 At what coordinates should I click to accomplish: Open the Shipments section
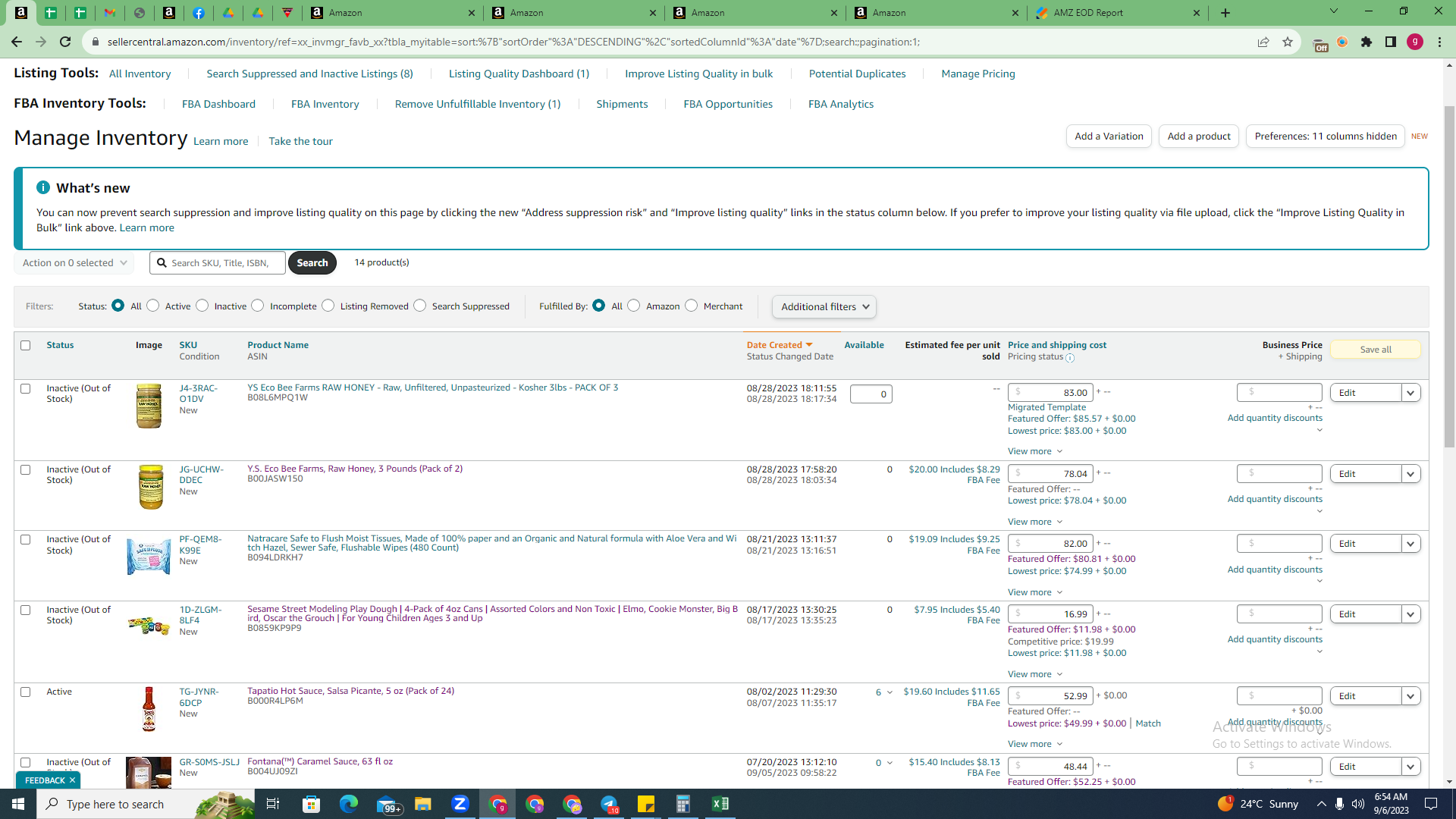tap(622, 105)
